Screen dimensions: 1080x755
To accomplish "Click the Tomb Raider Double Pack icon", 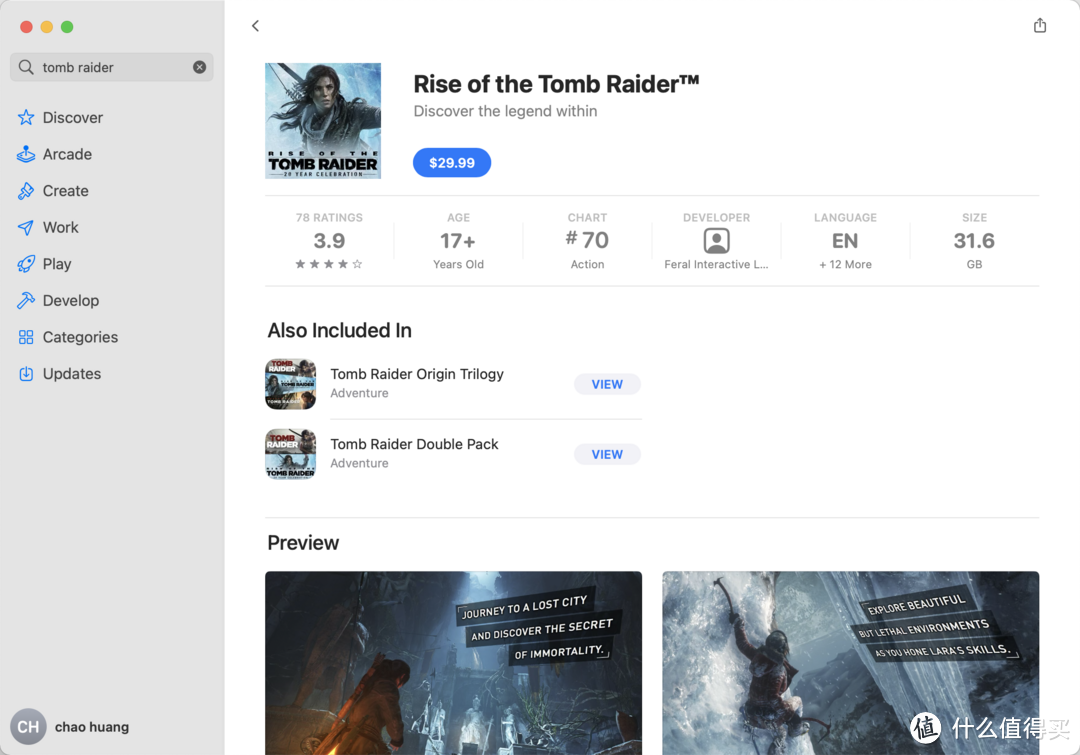I will click(x=291, y=454).
